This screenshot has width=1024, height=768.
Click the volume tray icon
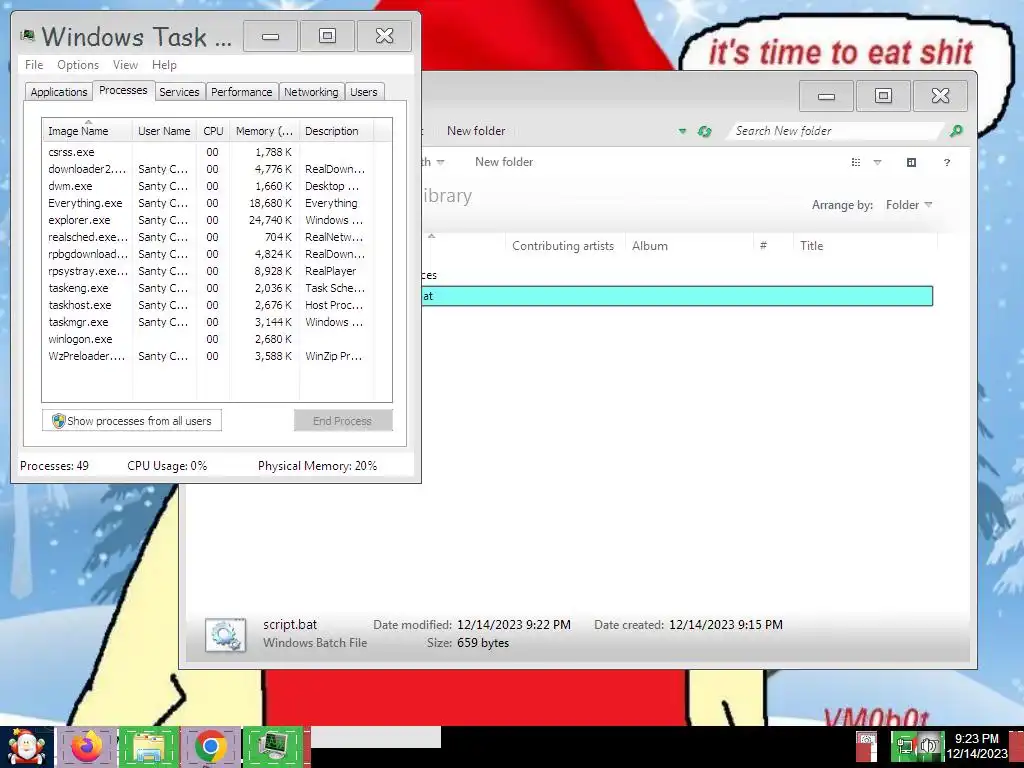pos(929,746)
